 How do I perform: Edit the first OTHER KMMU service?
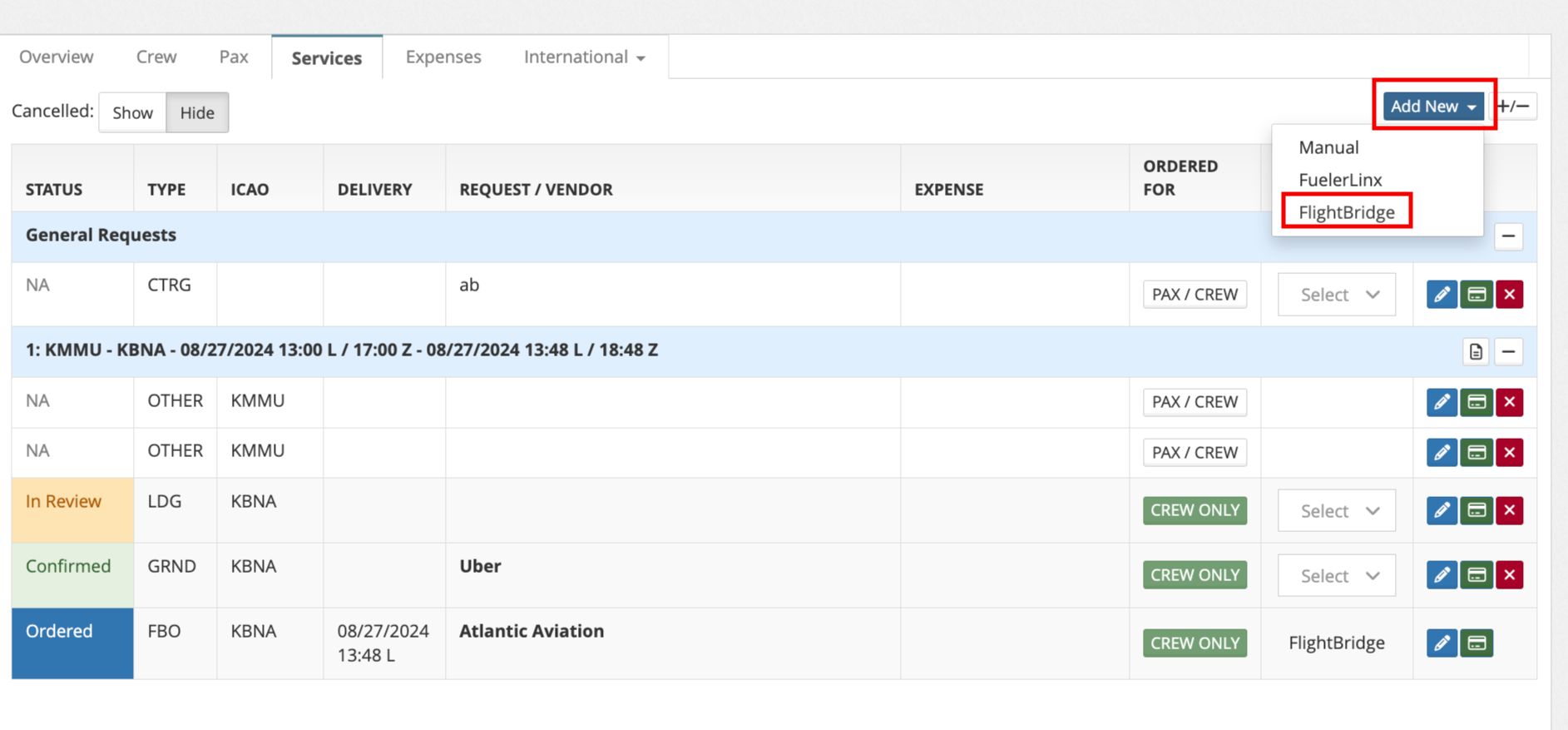click(1442, 402)
